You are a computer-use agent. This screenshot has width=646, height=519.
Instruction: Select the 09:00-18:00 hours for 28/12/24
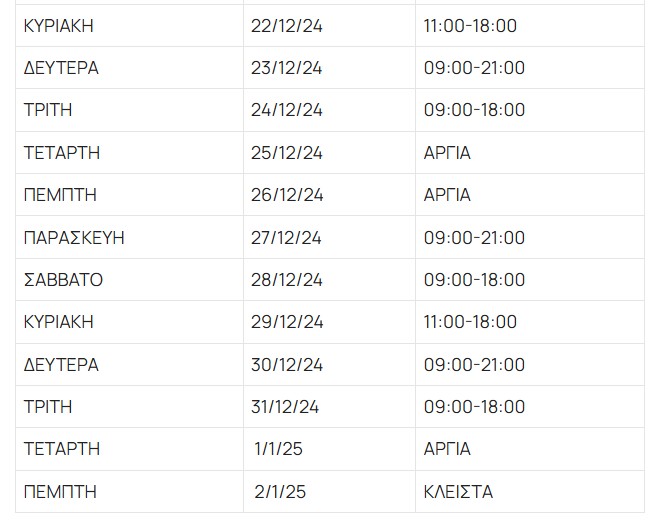coord(474,280)
